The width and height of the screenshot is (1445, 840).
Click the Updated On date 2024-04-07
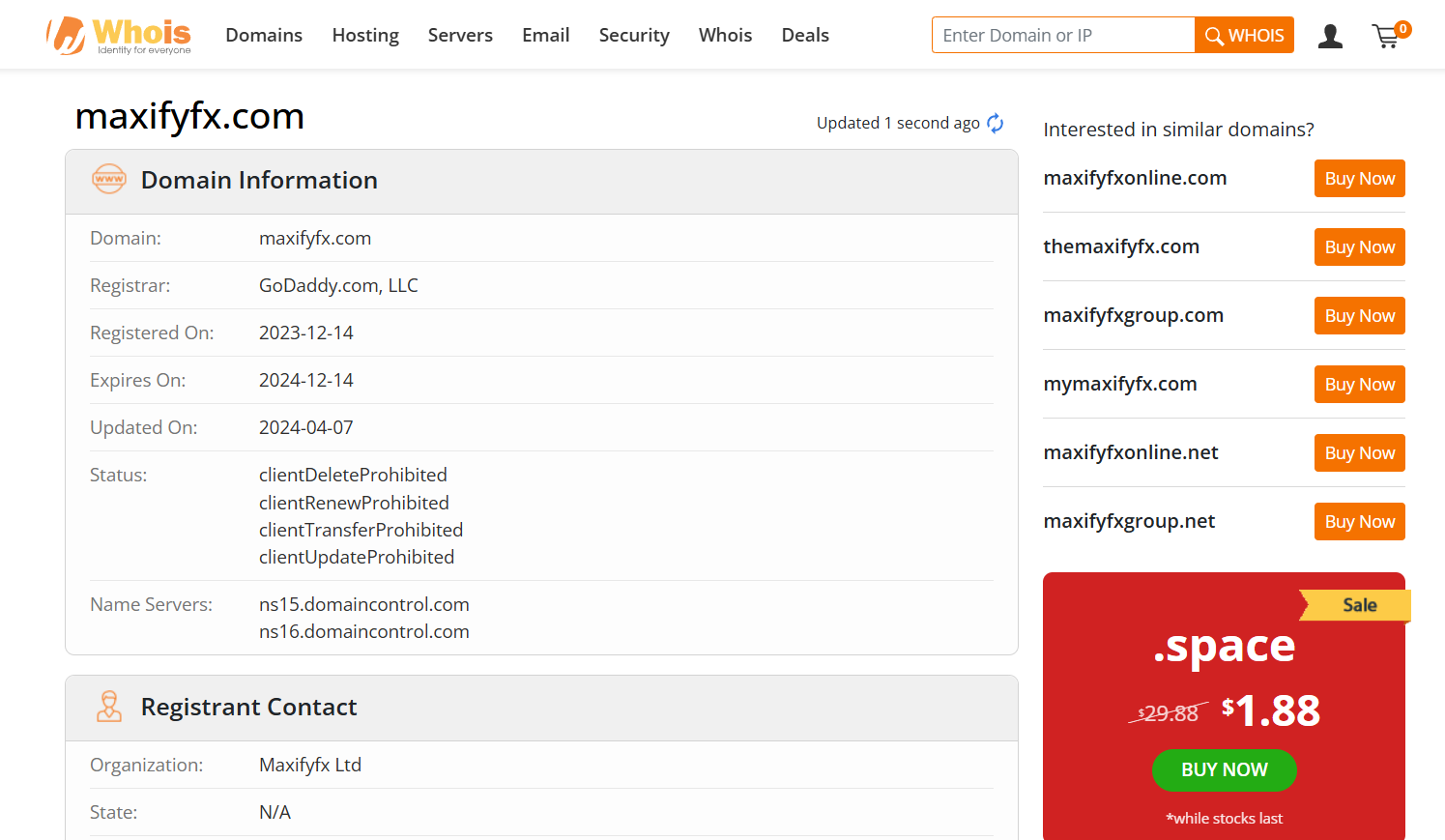point(306,427)
